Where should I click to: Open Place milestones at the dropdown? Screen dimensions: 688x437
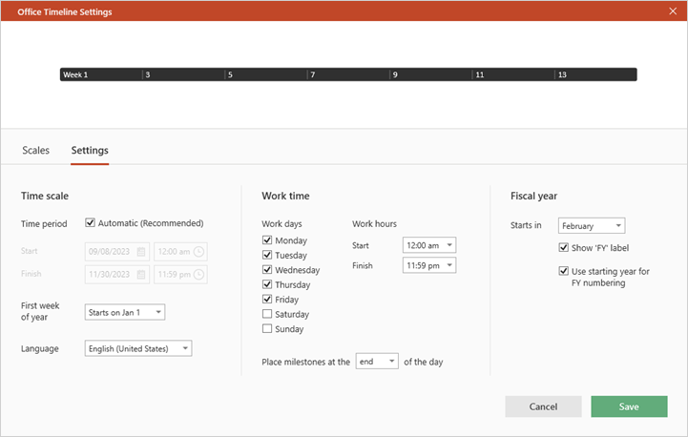[377, 362]
